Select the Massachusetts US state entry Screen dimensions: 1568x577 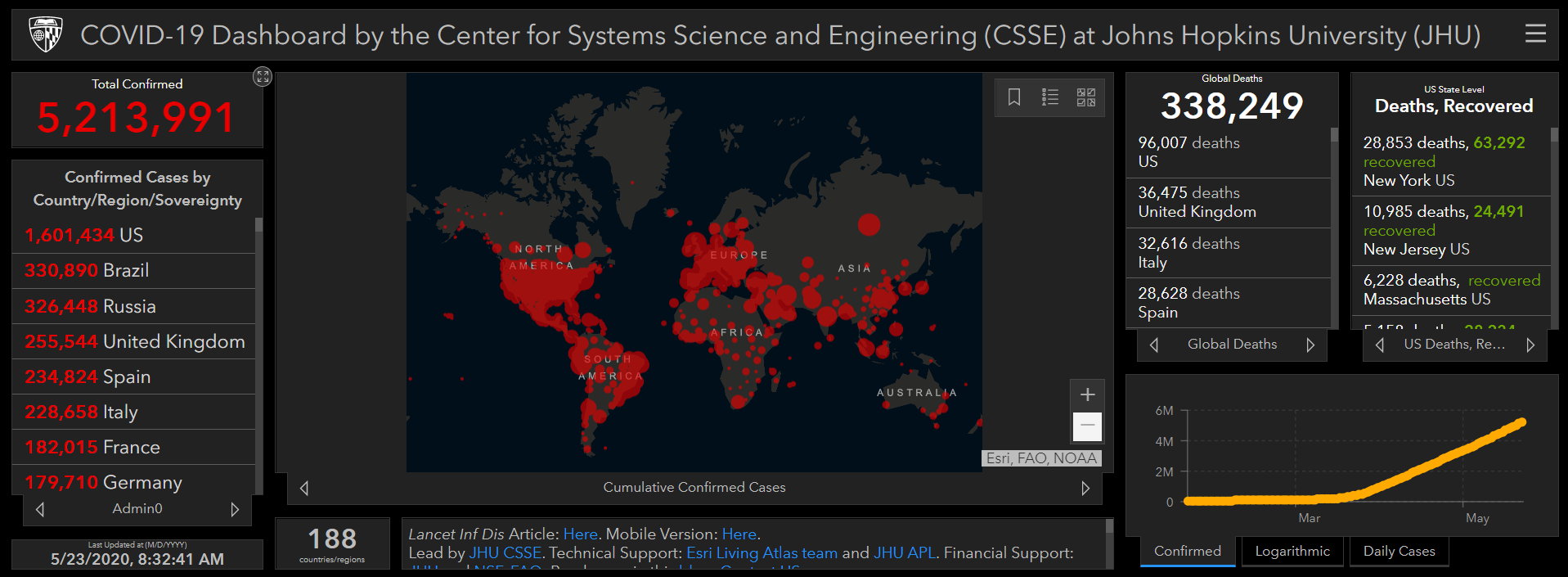pos(1452,290)
